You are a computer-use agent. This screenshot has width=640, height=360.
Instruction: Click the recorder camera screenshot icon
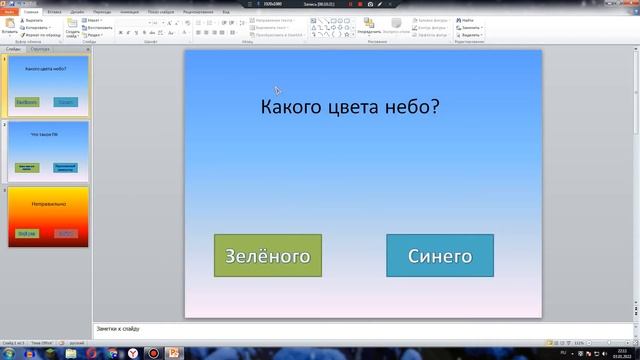[370, 4]
